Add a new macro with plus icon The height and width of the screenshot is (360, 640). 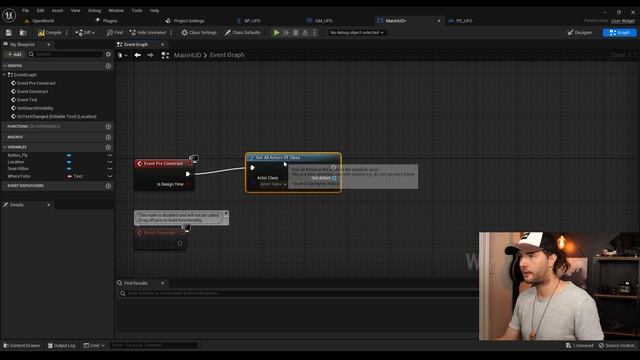pyautogui.click(x=108, y=137)
